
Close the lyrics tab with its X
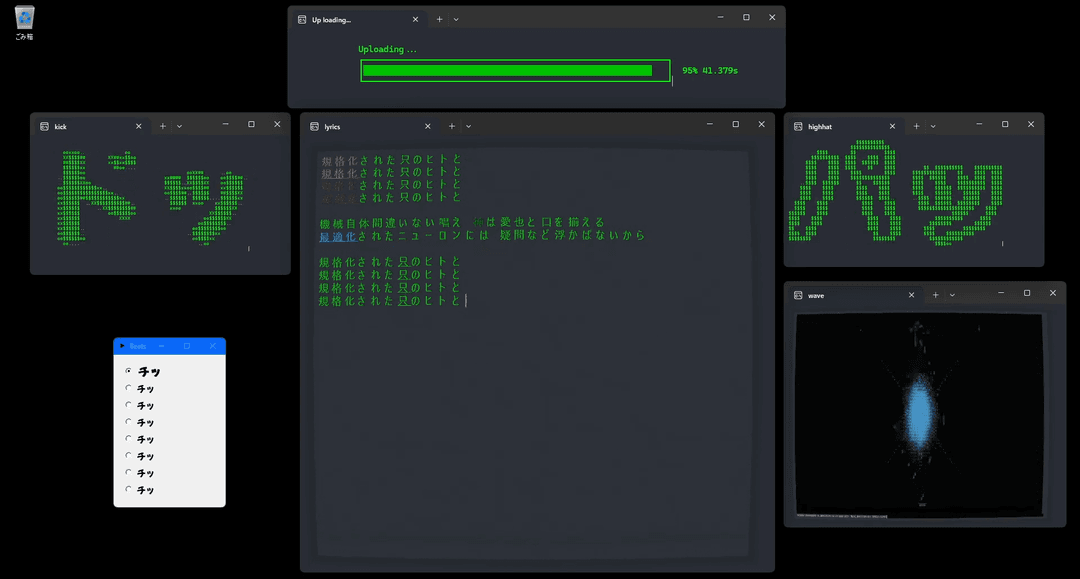[x=428, y=126]
